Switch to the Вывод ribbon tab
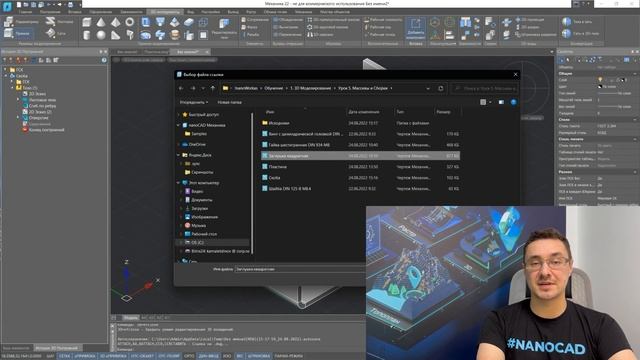This screenshot has width=640, height=360. pyautogui.click(x=233, y=12)
